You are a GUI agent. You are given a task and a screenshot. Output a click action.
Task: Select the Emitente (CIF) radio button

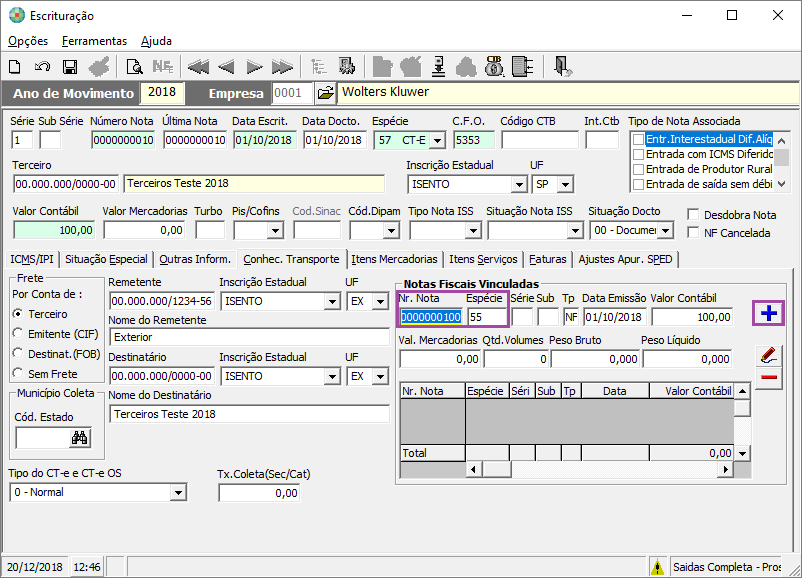(18, 333)
